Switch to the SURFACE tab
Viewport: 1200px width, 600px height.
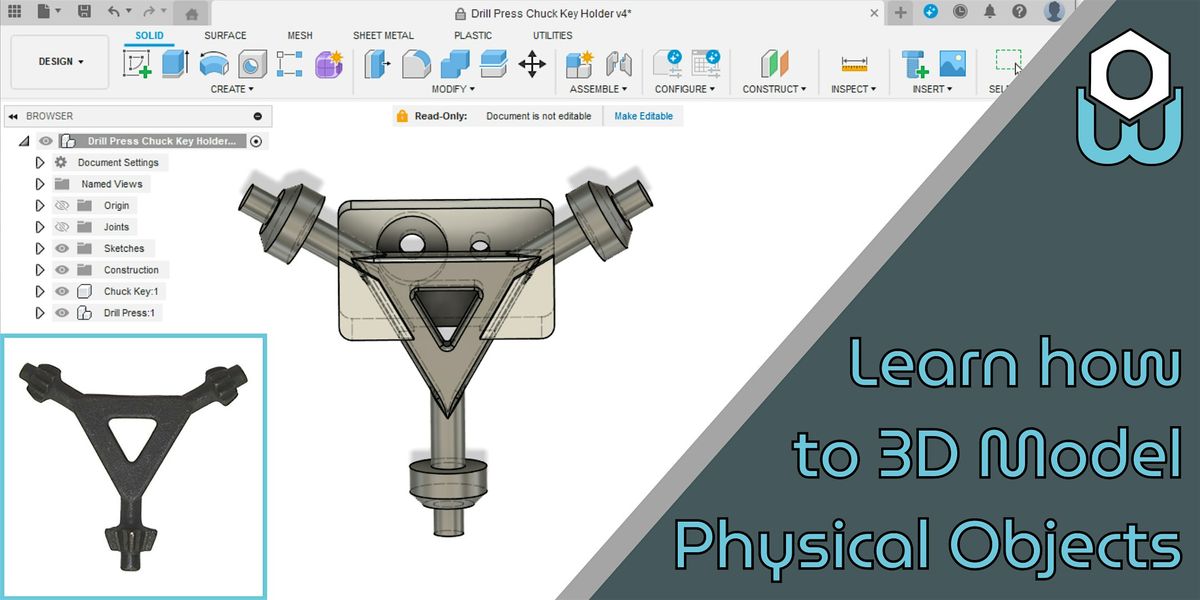[224, 35]
